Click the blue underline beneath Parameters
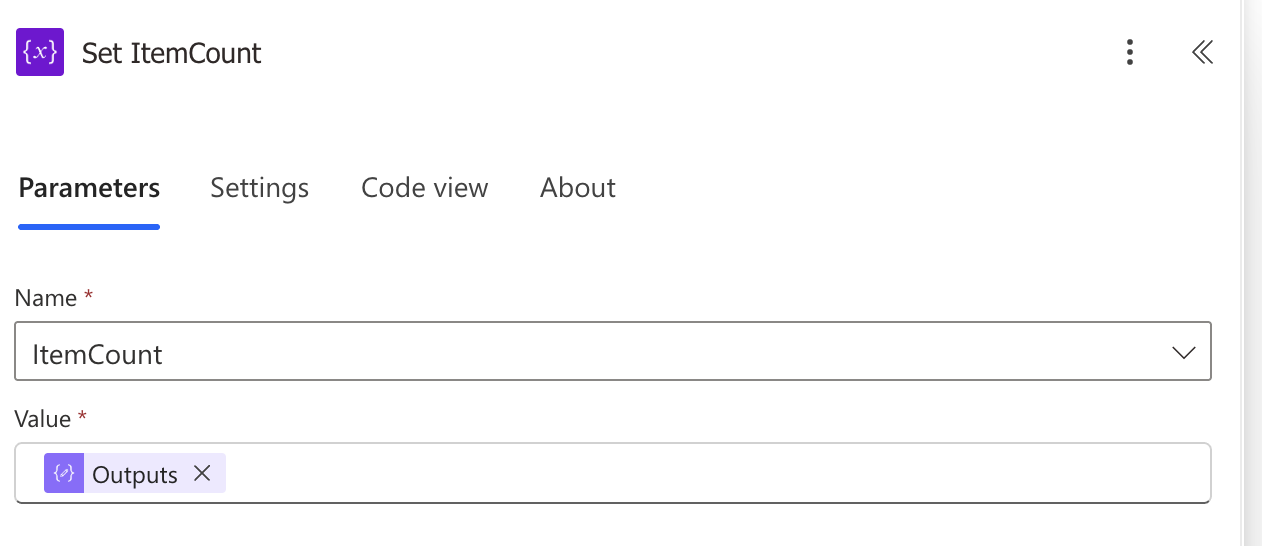Viewport: 1262px width, 546px height. [x=89, y=227]
